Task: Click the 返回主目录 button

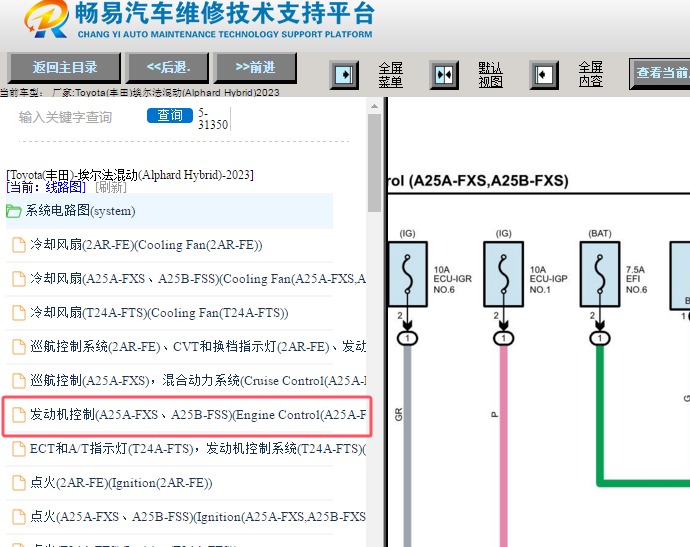Action: [x=64, y=68]
